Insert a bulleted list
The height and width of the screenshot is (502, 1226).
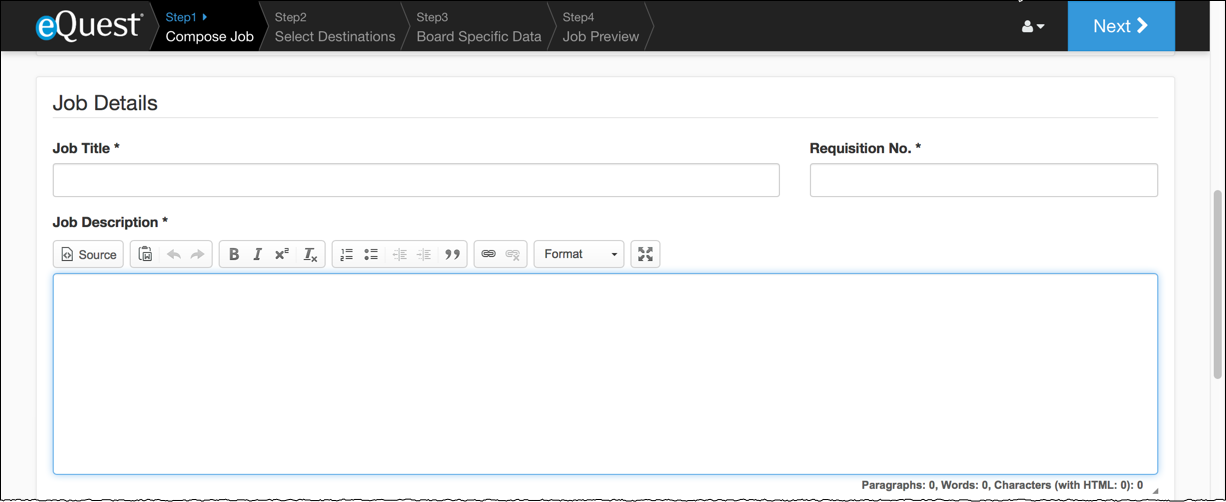[x=371, y=255]
